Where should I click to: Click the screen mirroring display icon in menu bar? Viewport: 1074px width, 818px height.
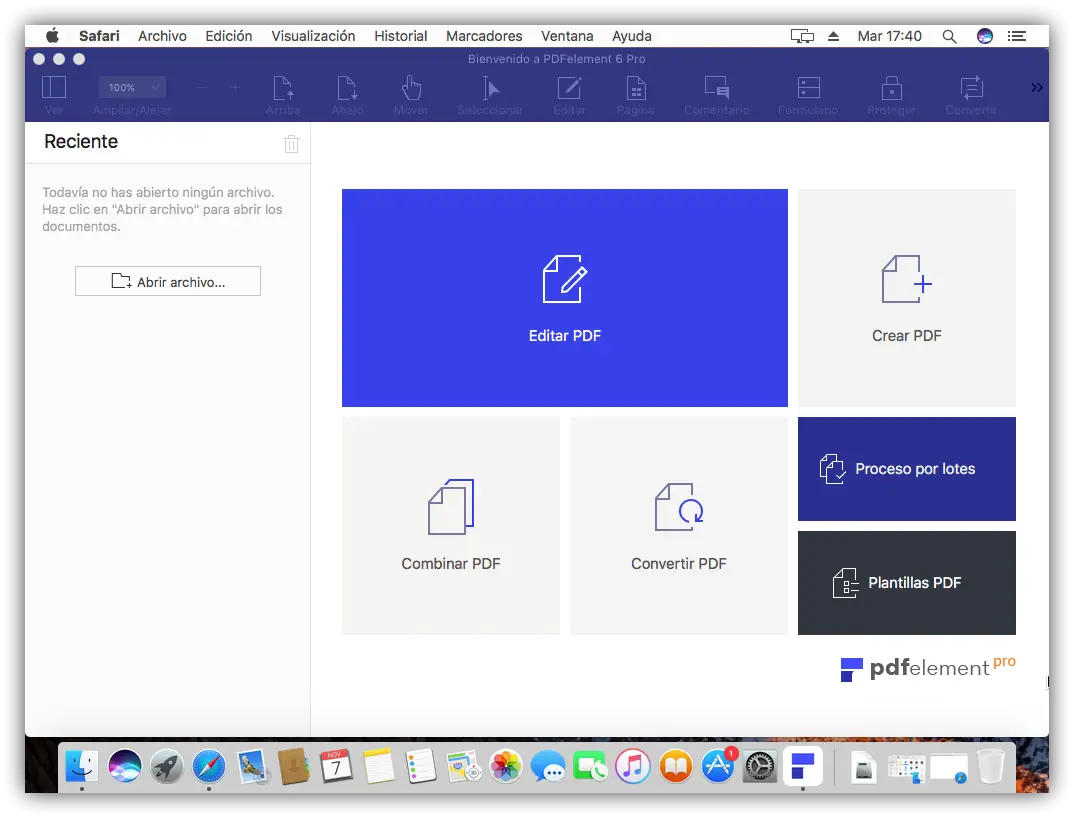click(x=802, y=36)
